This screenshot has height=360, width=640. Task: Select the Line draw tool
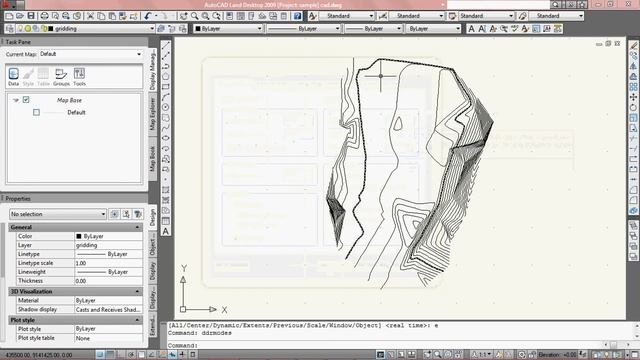pos(166,45)
